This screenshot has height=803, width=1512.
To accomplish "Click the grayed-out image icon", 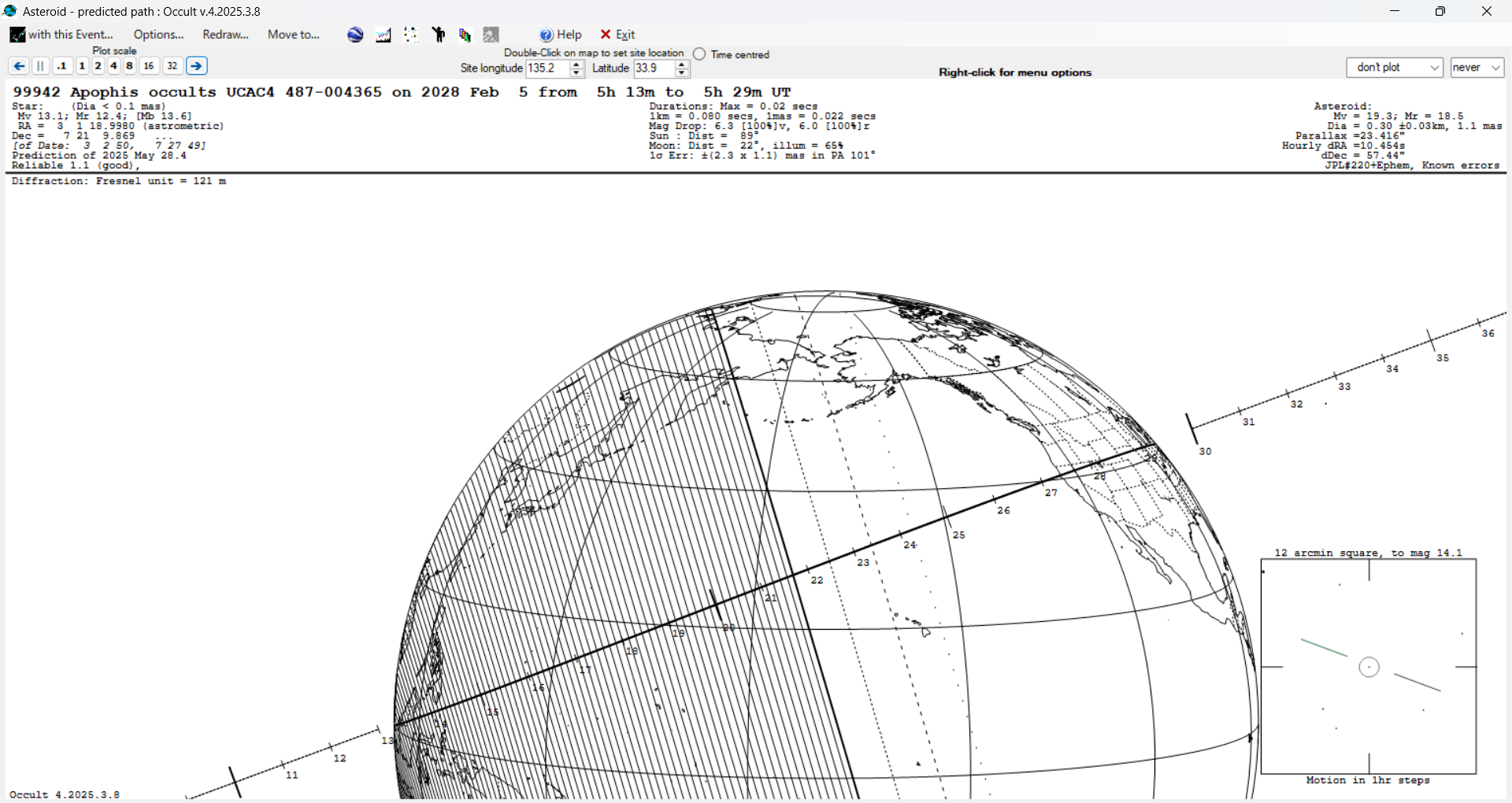I will tap(491, 35).
